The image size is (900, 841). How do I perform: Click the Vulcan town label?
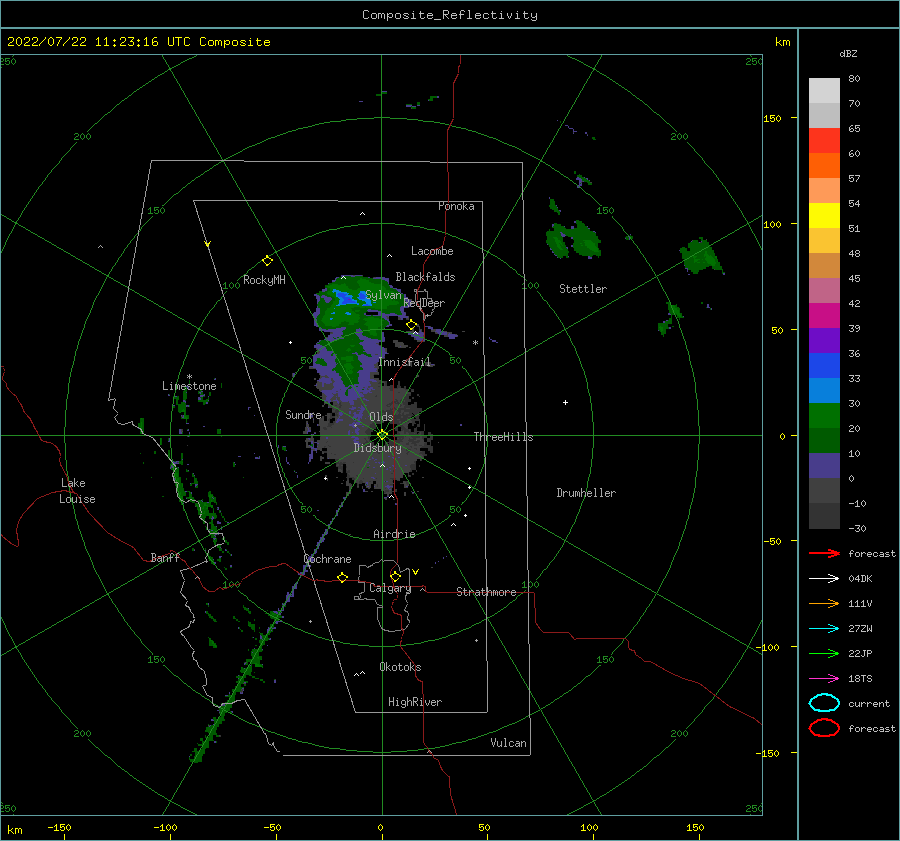[x=509, y=743]
